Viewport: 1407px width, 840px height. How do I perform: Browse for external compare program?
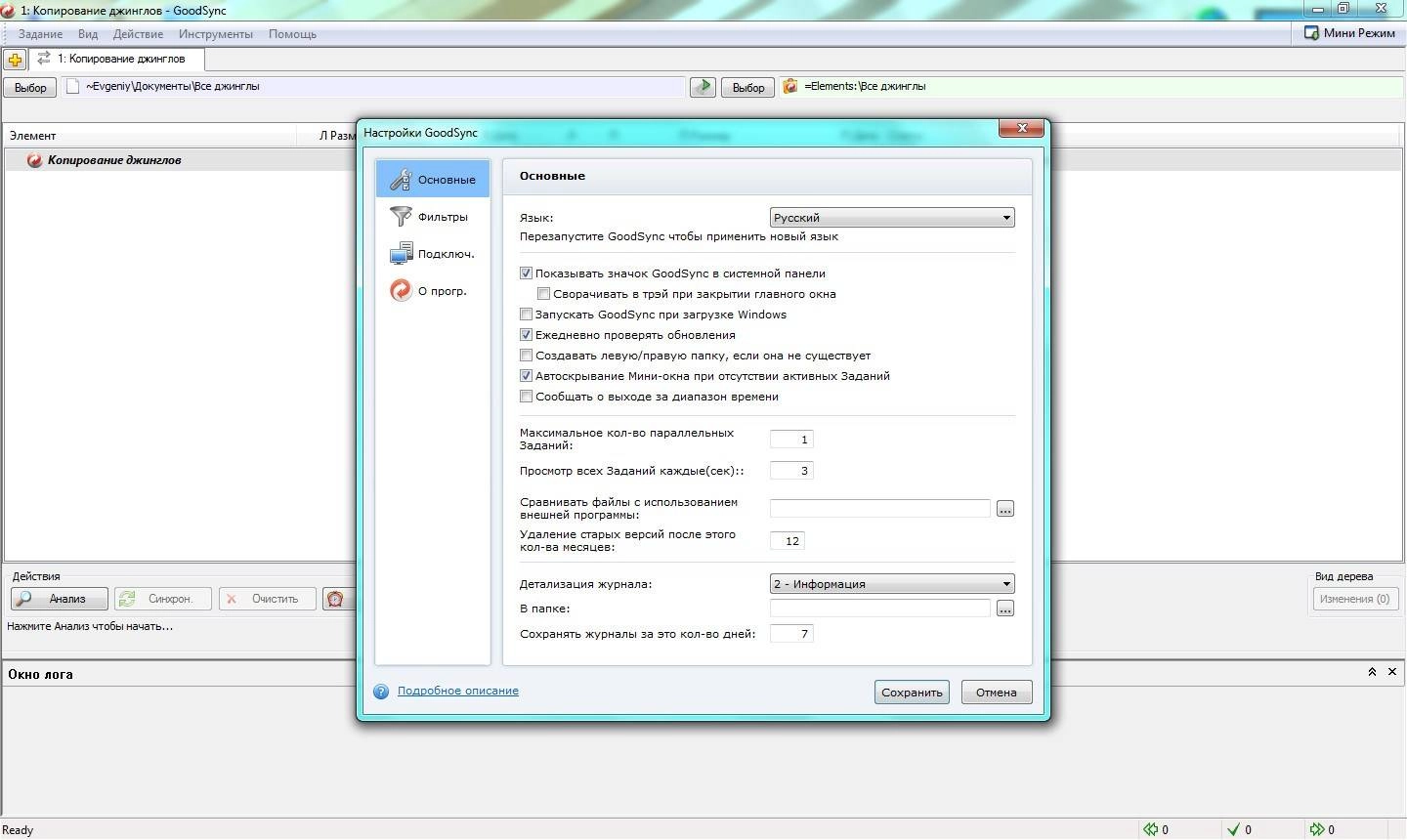tap(1004, 509)
